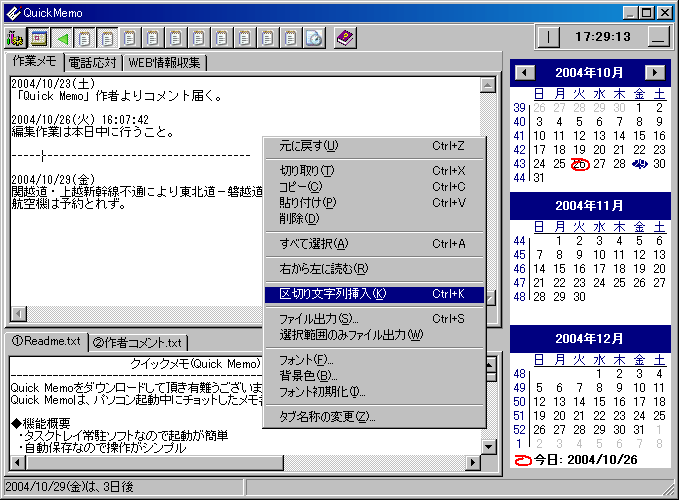Choose ファイル出力(S)... from context menu
Screen dimensions: 679x500
click(x=374, y=319)
